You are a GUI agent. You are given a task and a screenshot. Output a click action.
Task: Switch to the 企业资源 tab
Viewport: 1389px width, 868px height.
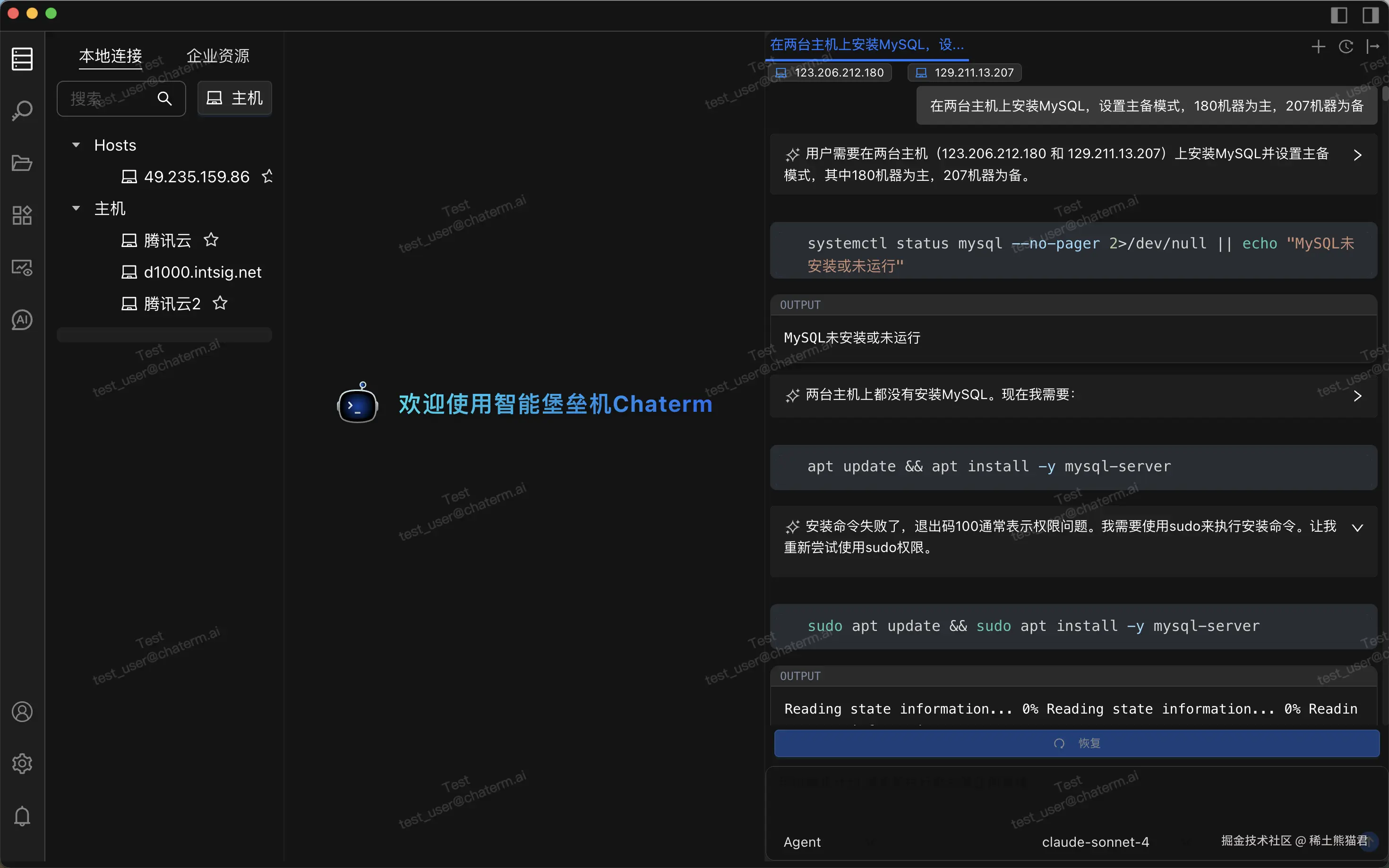click(218, 56)
